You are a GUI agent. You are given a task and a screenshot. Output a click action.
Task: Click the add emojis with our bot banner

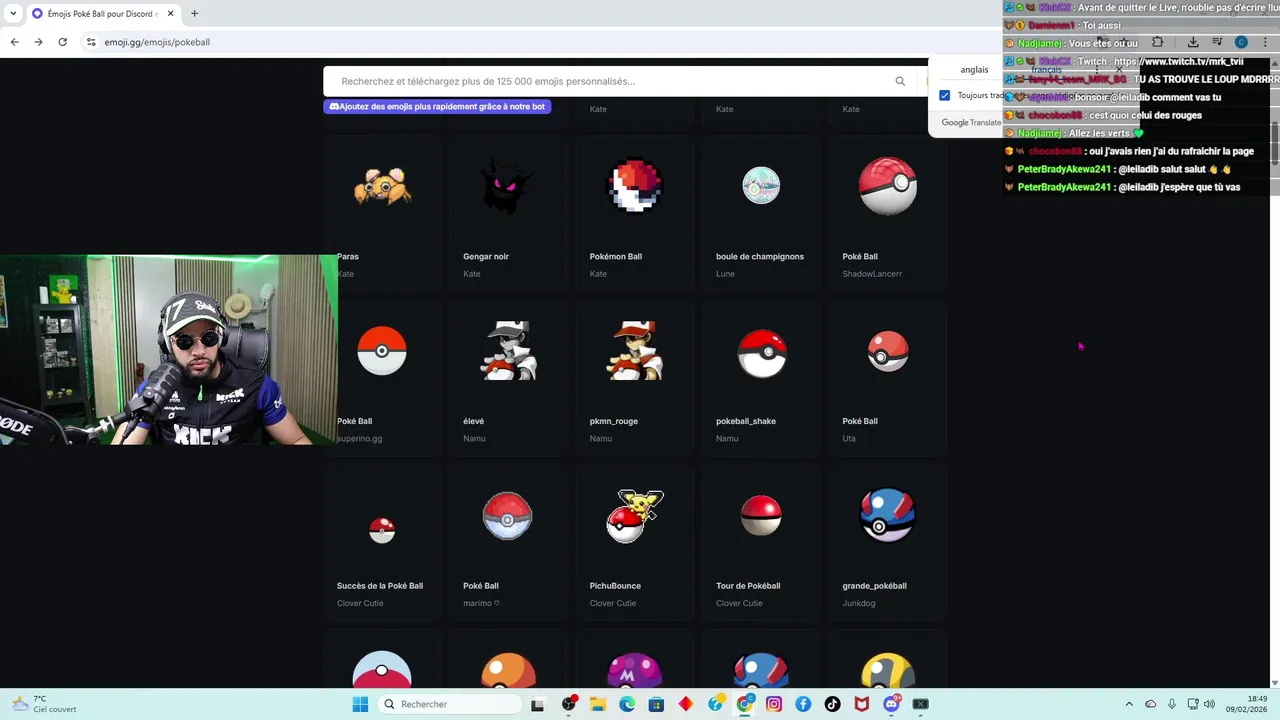click(x=437, y=106)
